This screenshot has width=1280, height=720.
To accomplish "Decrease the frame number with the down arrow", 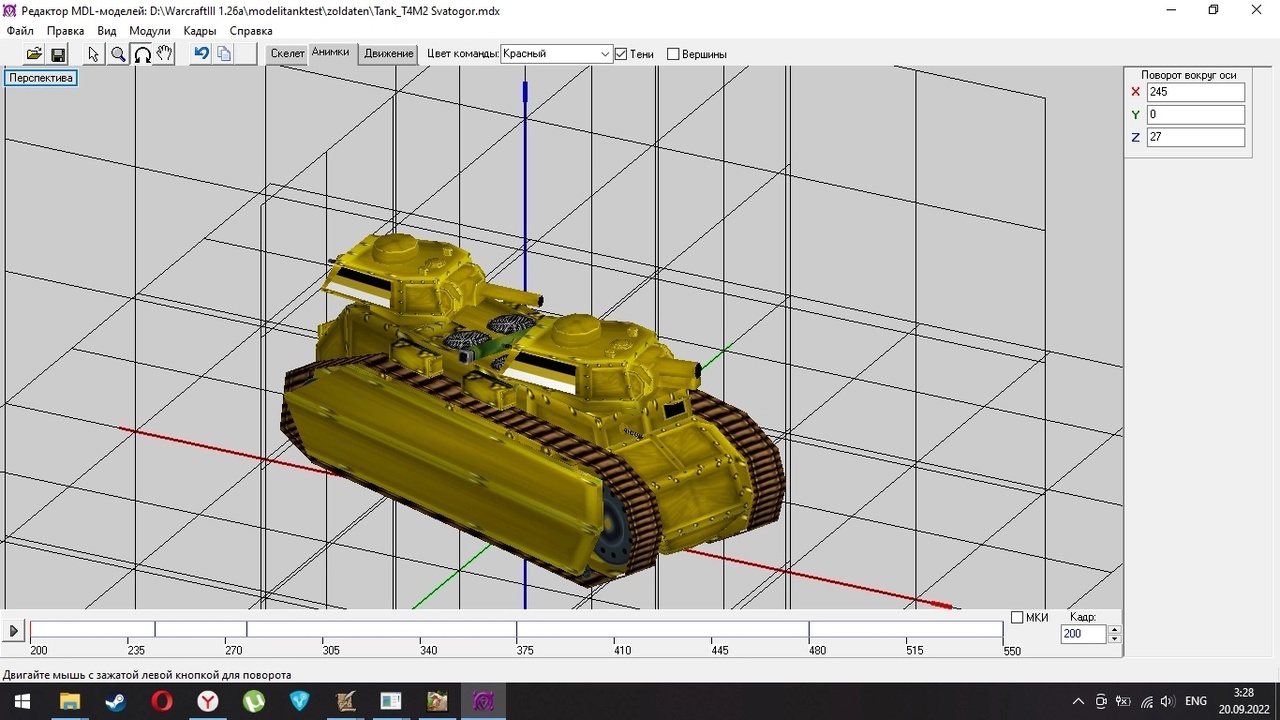I will [x=1115, y=639].
